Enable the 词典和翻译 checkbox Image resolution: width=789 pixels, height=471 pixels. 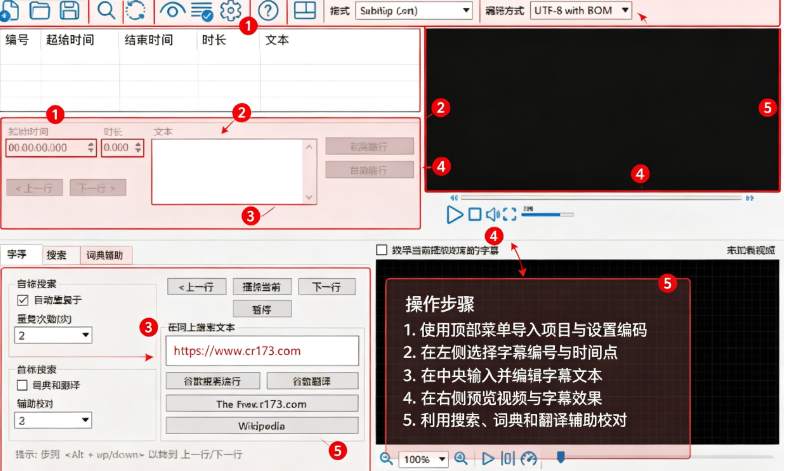22,385
